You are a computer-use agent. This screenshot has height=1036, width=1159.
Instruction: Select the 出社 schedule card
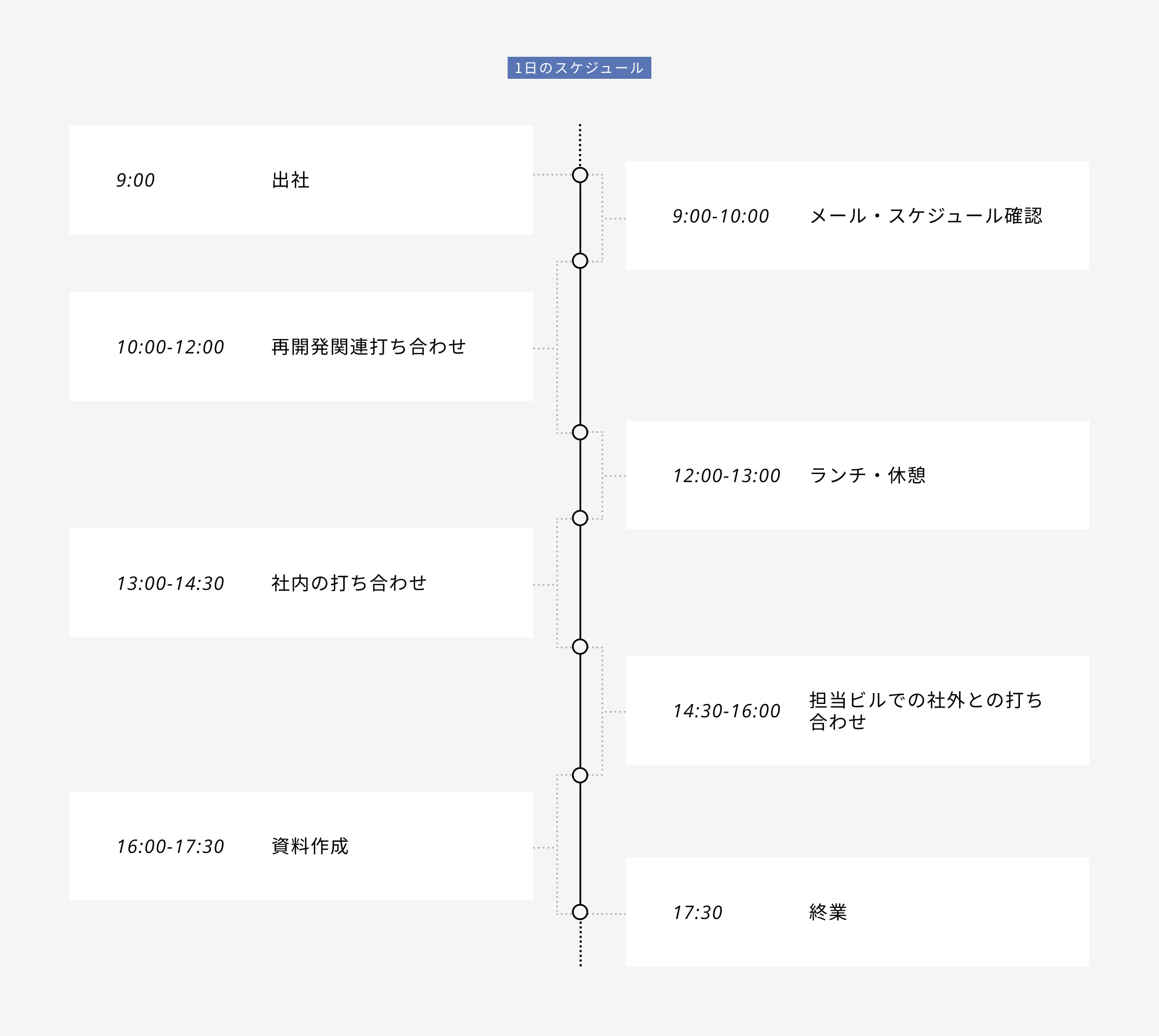tap(301, 180)
